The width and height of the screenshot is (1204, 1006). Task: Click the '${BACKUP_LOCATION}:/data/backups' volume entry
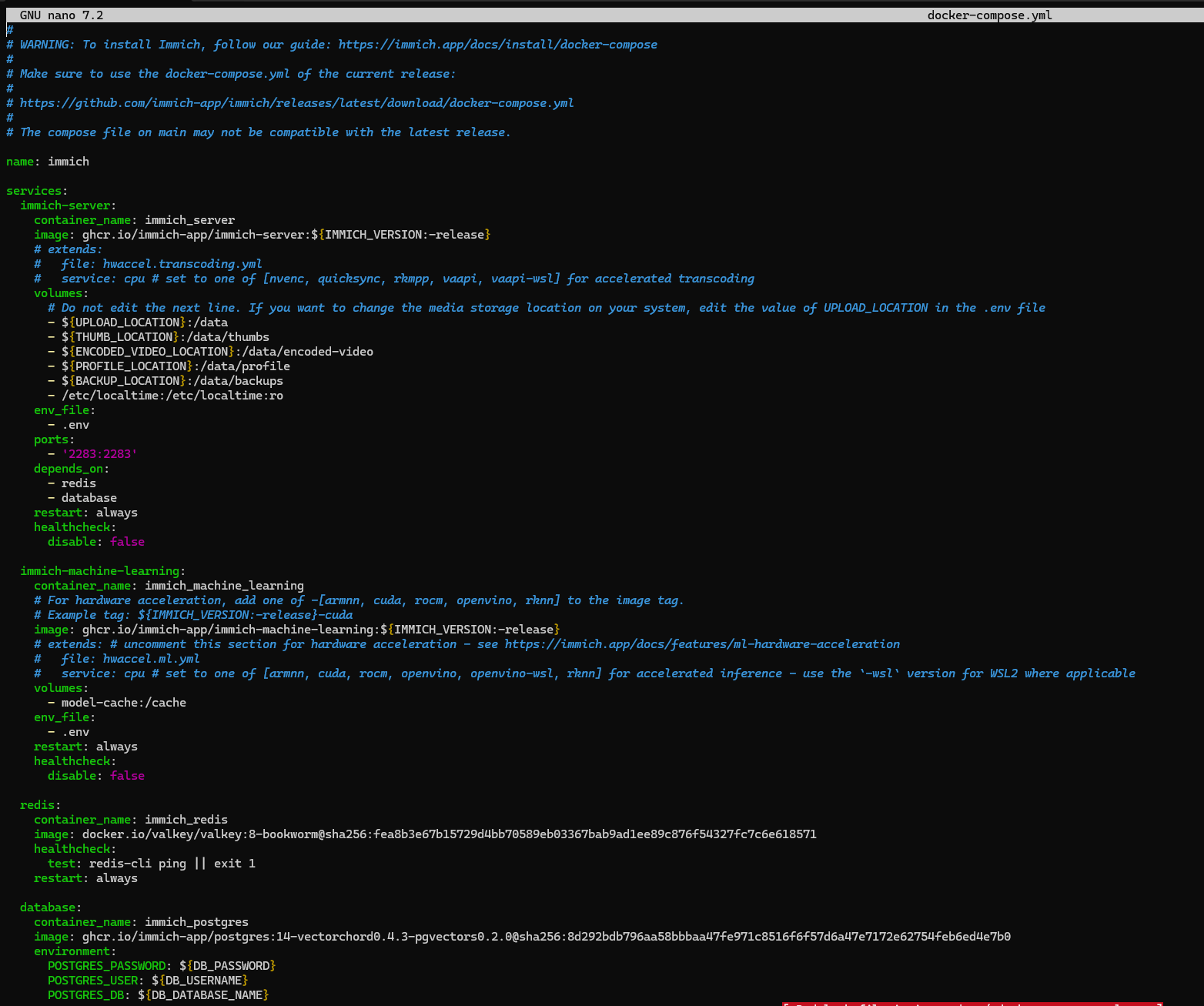166,381
